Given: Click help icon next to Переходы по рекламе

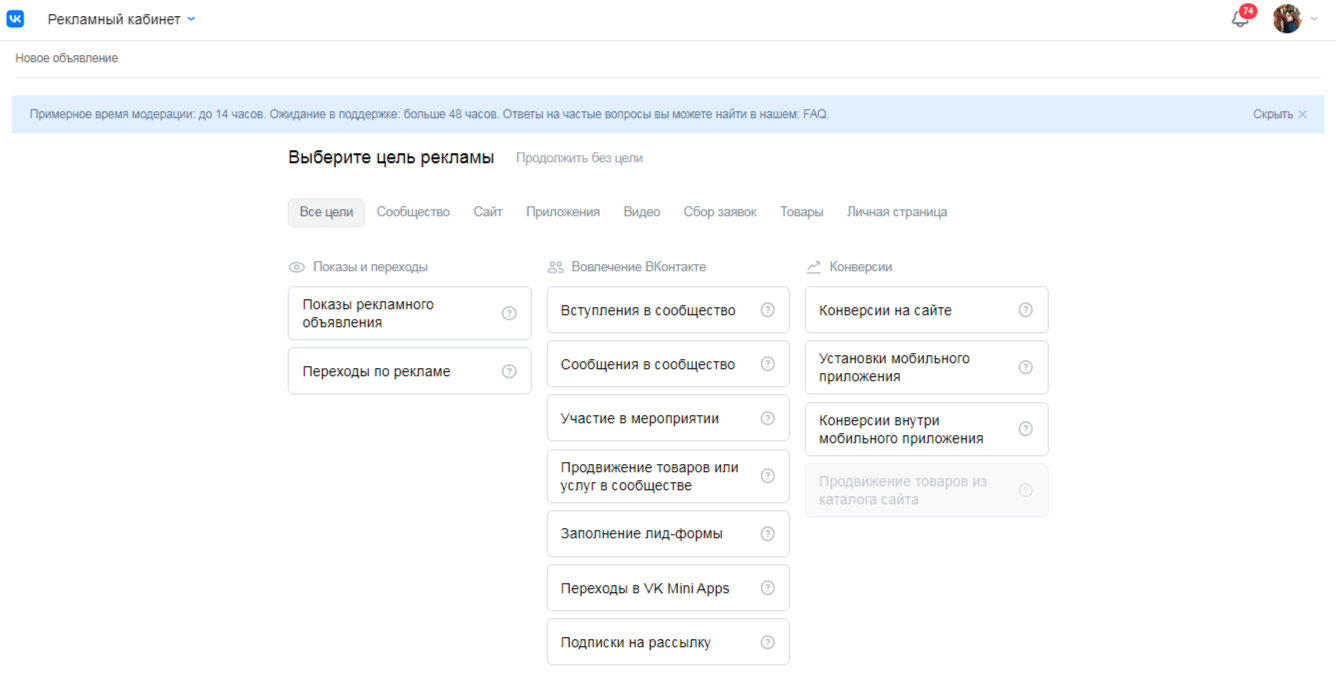Looking at the screenshot, I should pyautogui.click(x=509, y=371).
